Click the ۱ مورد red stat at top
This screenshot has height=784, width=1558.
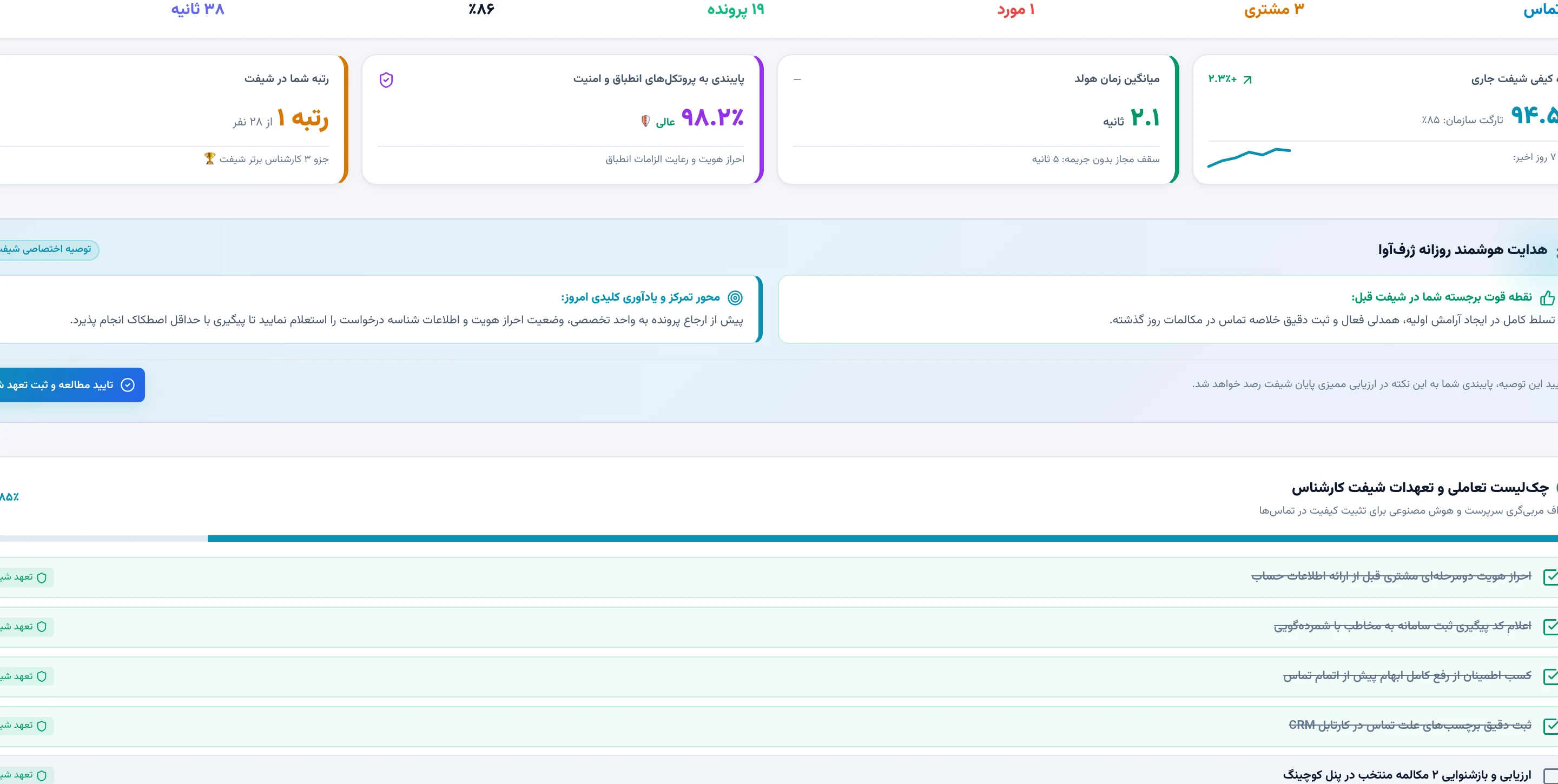pos(1016,9)
